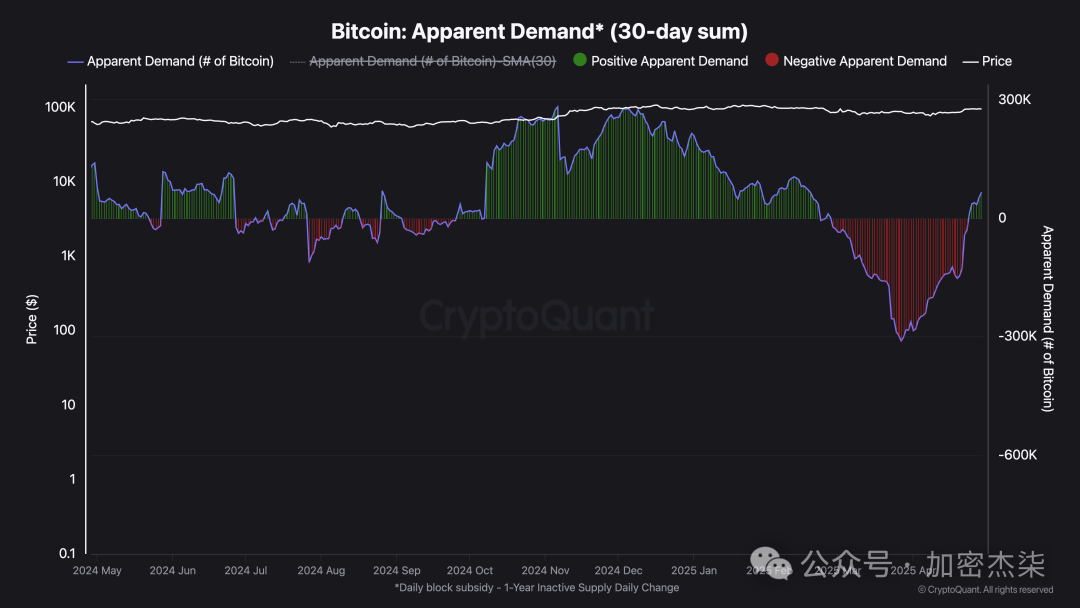Click the 2024 Aug date label
Screen dimensions: 1080x608
(321, 571)
